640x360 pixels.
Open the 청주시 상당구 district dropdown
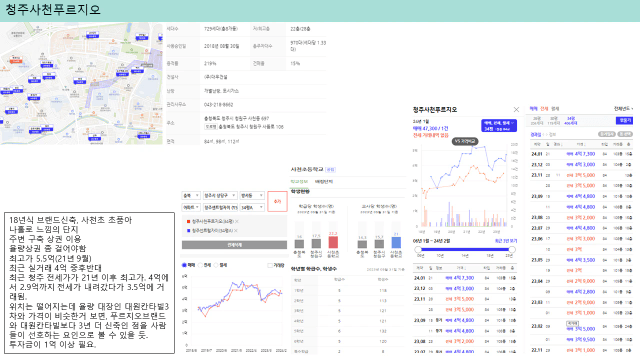(220, 196)
